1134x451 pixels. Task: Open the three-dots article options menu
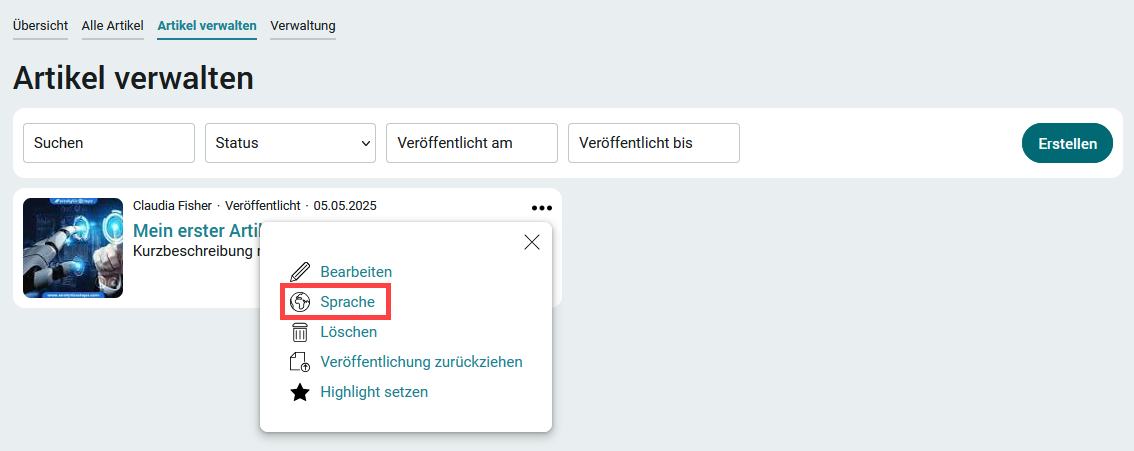tap(542, 207)
